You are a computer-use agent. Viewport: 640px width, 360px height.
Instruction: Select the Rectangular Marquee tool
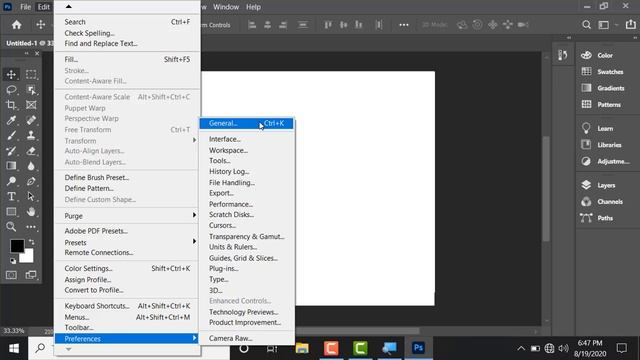pos(31,74)
